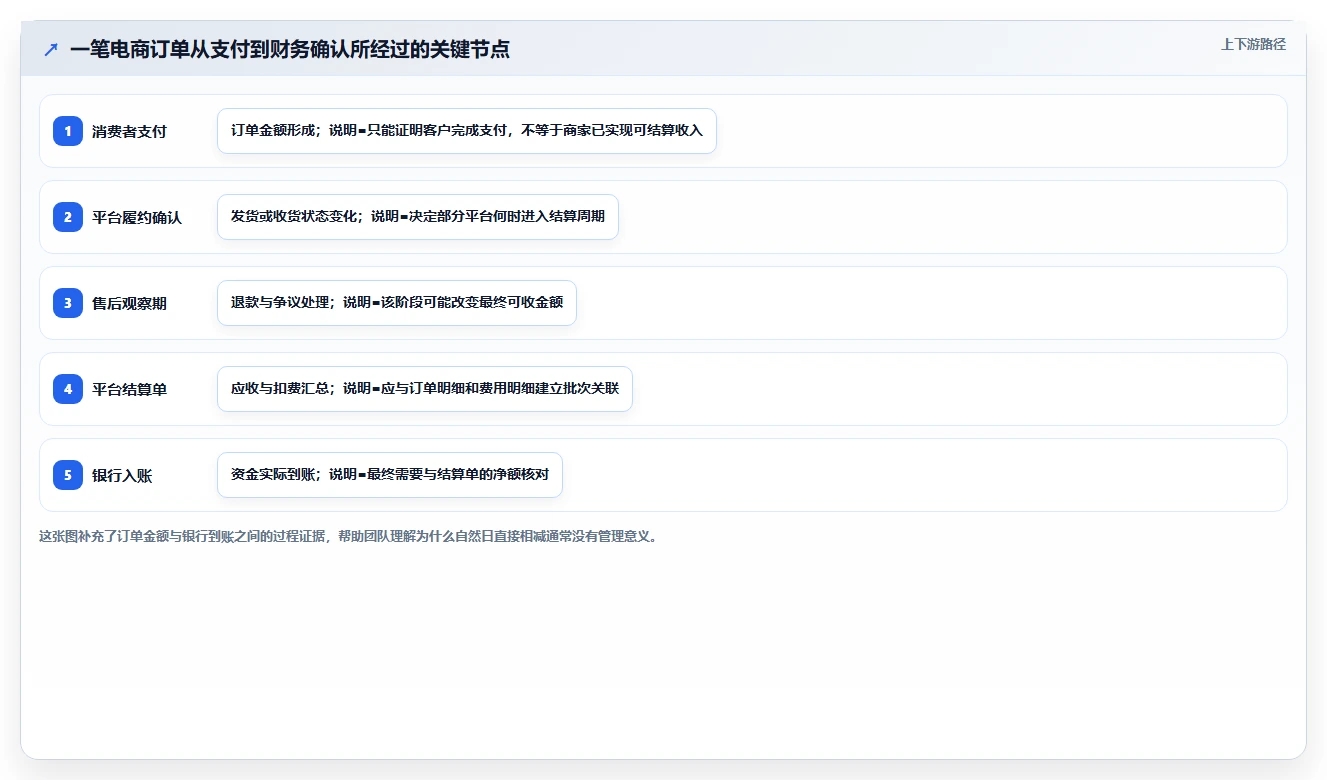Click the step 3 number badge
Screen dimensions: 1327x780
68,303
